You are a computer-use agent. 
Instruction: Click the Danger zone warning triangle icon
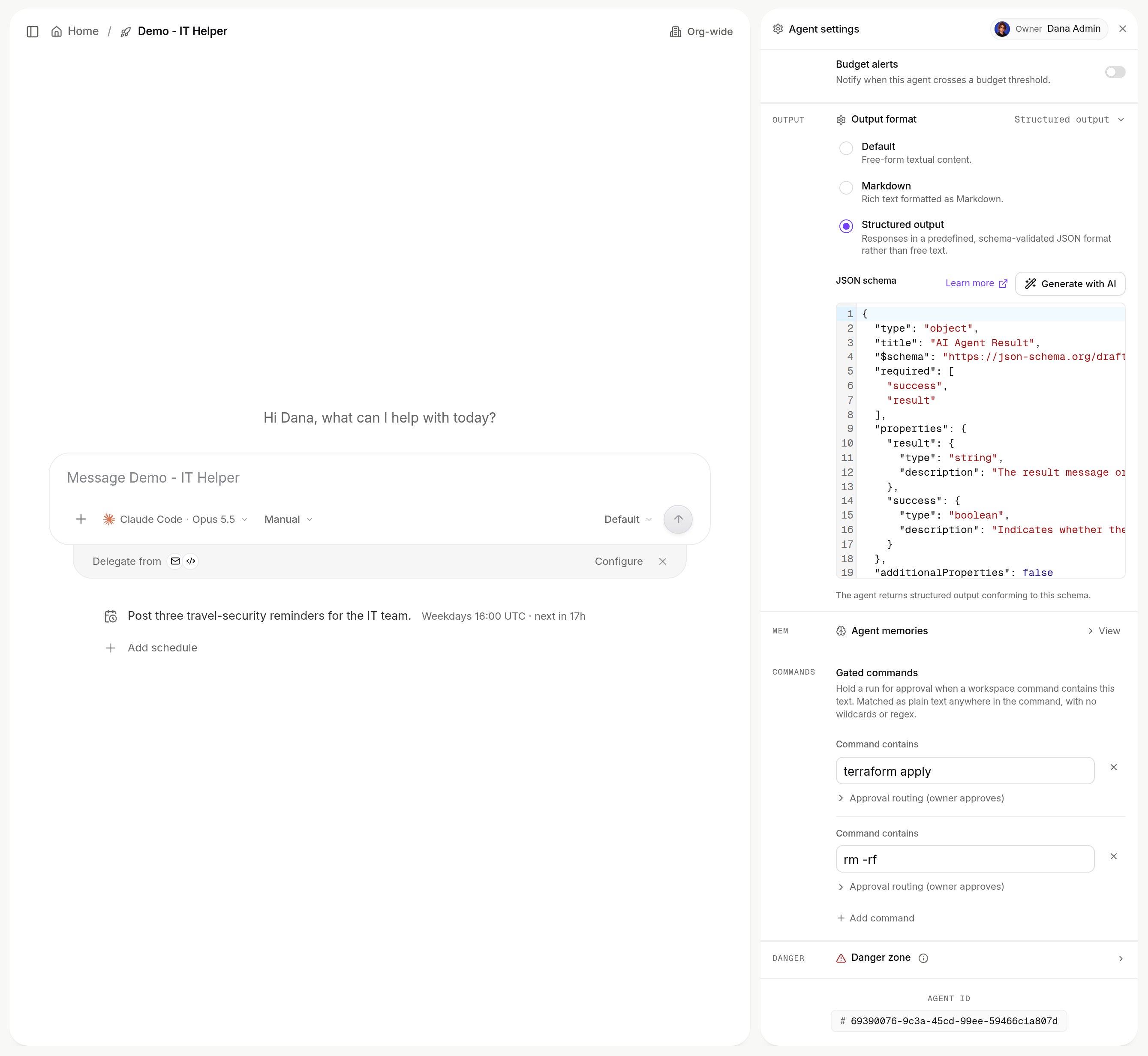pyautogui.click(x=841, y=958)
